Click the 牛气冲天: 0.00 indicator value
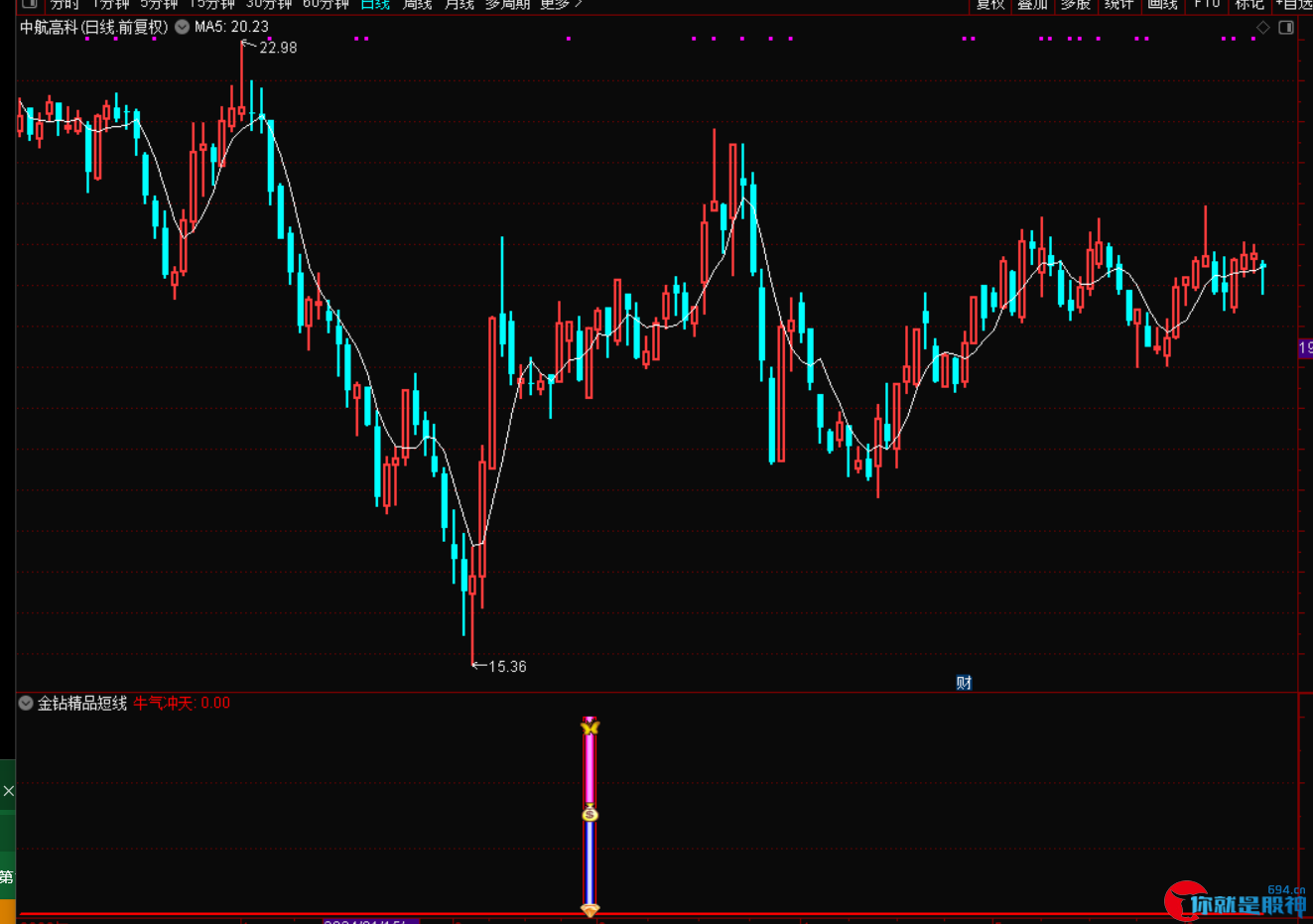 pyautogui.click(x=182, y=703)
